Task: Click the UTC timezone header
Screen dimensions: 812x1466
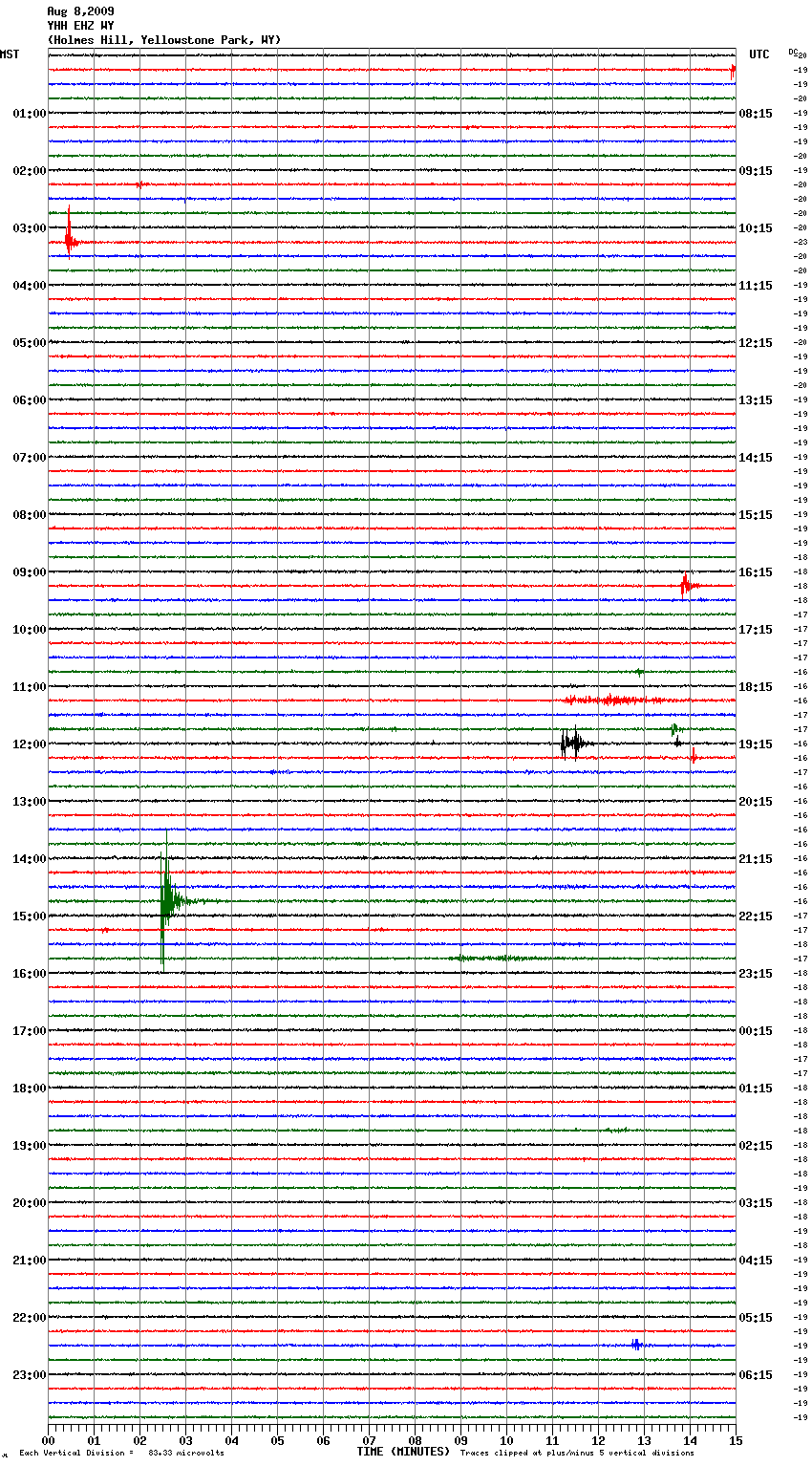Action: (759, 54)
